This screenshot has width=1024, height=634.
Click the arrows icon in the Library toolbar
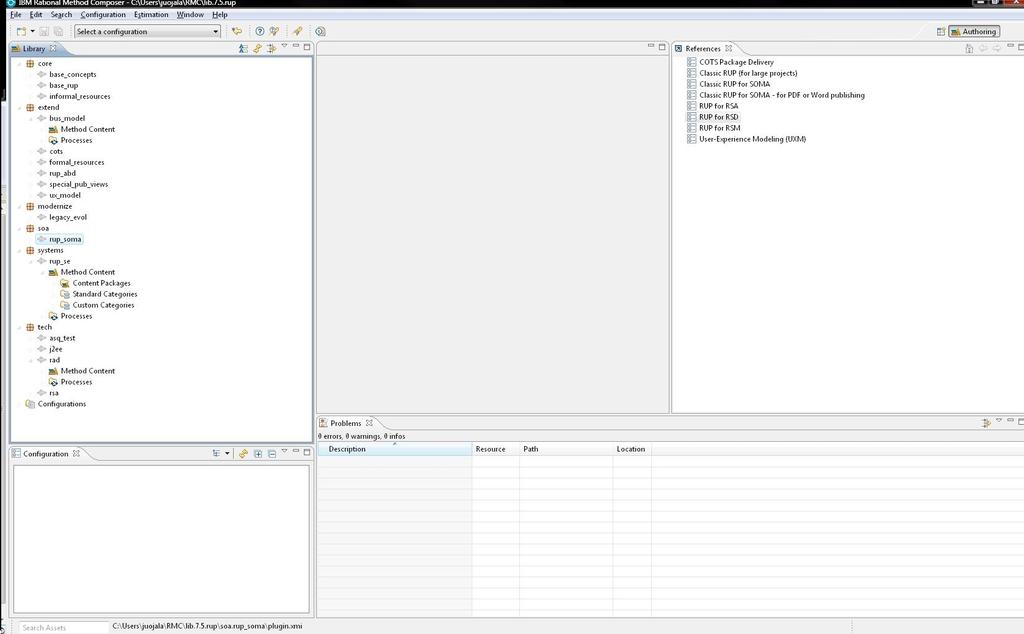pos(271,48)
